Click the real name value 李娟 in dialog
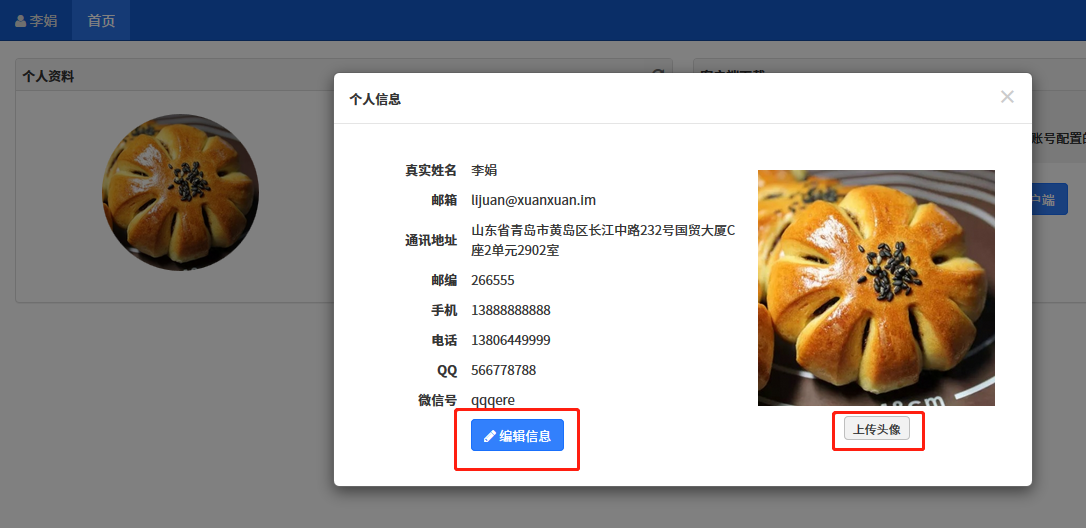 [484, 170]
